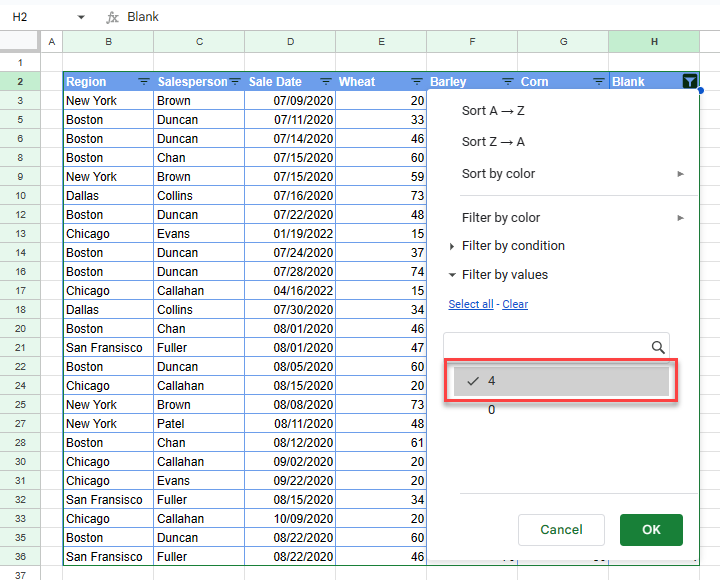Choose Sort A → Z option
This screenshot has width=720, height=580.
coord(493,111)
